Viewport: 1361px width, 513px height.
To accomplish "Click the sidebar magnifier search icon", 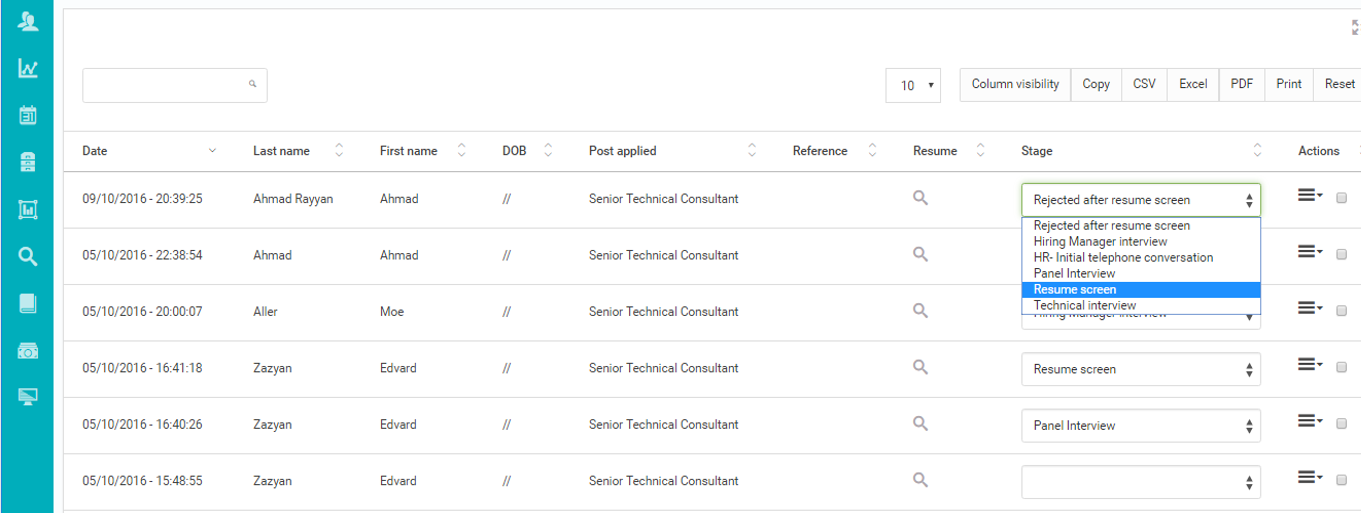I will coord(28,257).
